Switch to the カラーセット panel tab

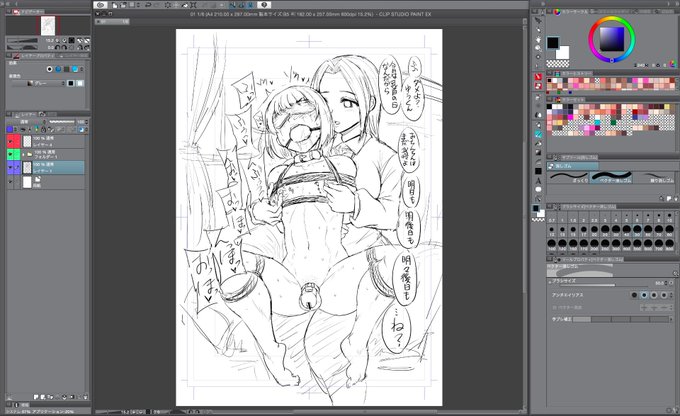pyautogui.click(x=568, y=99)
